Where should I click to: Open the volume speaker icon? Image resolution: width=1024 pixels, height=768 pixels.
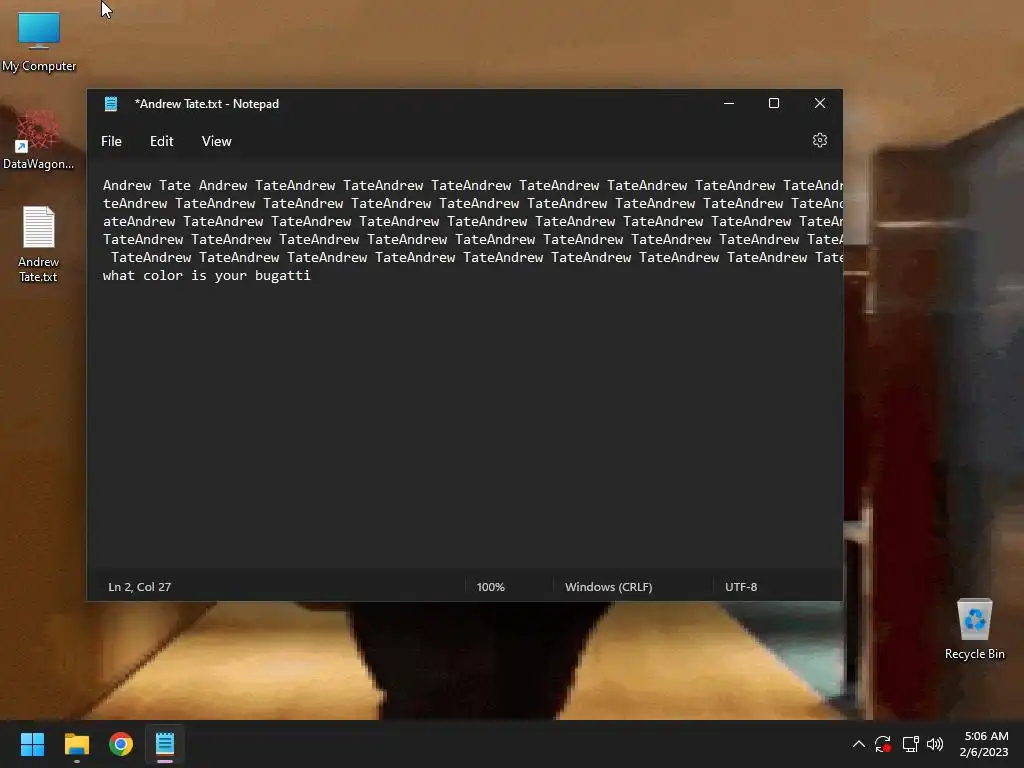point(935,744)
